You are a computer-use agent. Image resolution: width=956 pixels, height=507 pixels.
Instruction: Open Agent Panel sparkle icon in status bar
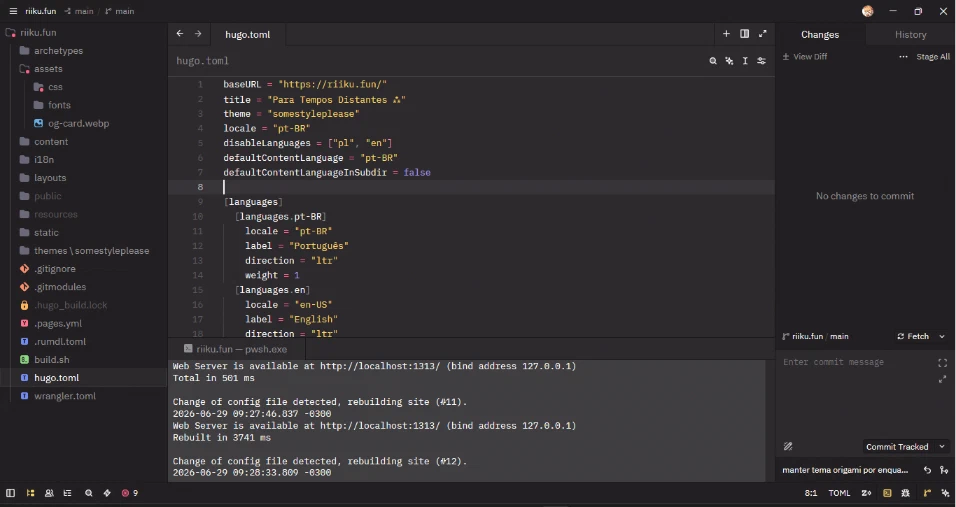(x=944, y=493)
